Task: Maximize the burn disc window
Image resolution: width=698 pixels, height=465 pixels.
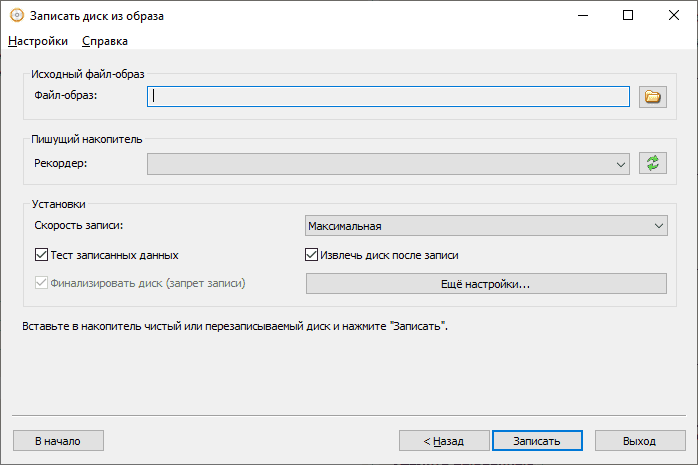Action: (628, 16)
